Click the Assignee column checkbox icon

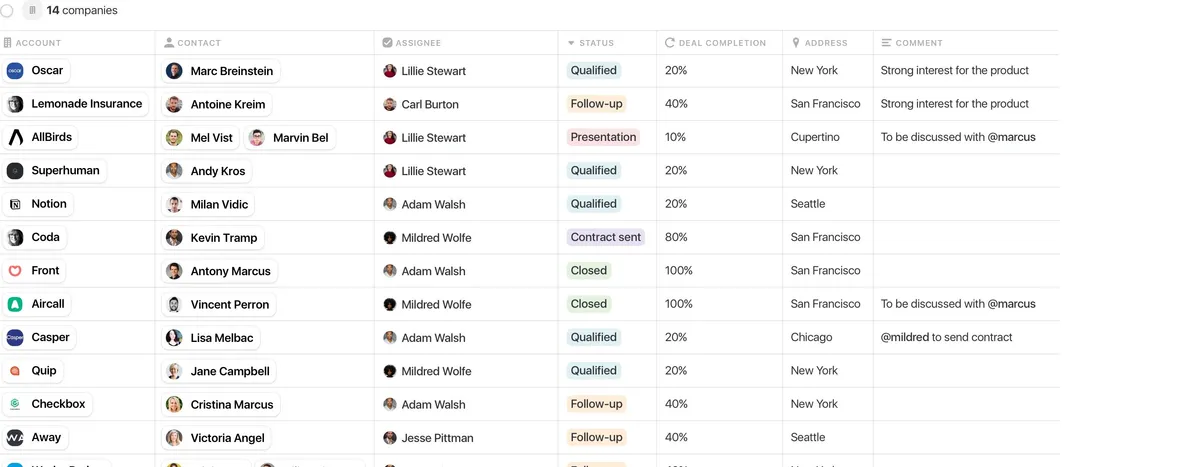388,43
